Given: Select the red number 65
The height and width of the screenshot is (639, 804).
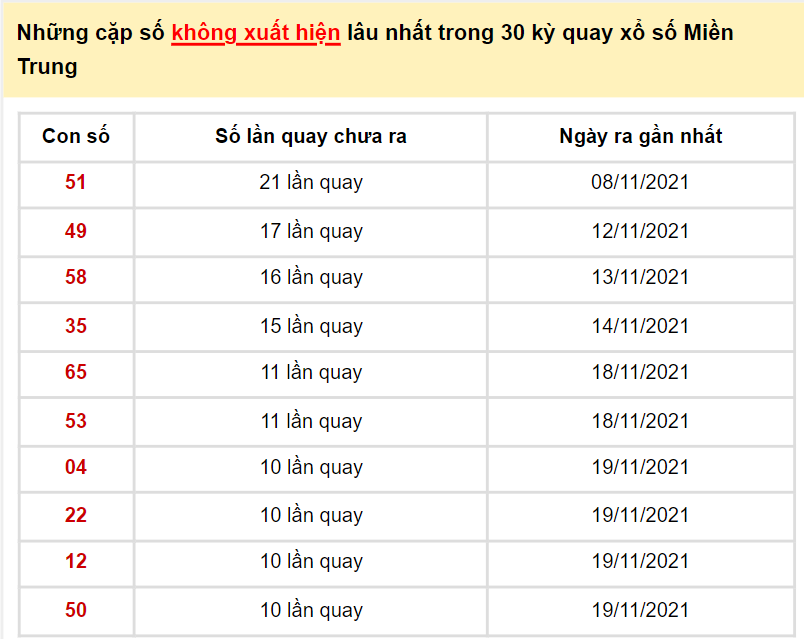Looking at the screenshot, I should pyautogui.click(x=76, y=372).
